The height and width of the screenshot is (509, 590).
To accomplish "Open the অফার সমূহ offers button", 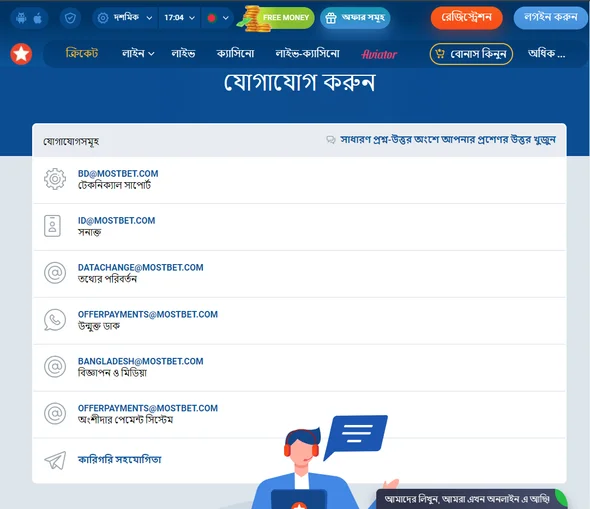I will [355, 18].
